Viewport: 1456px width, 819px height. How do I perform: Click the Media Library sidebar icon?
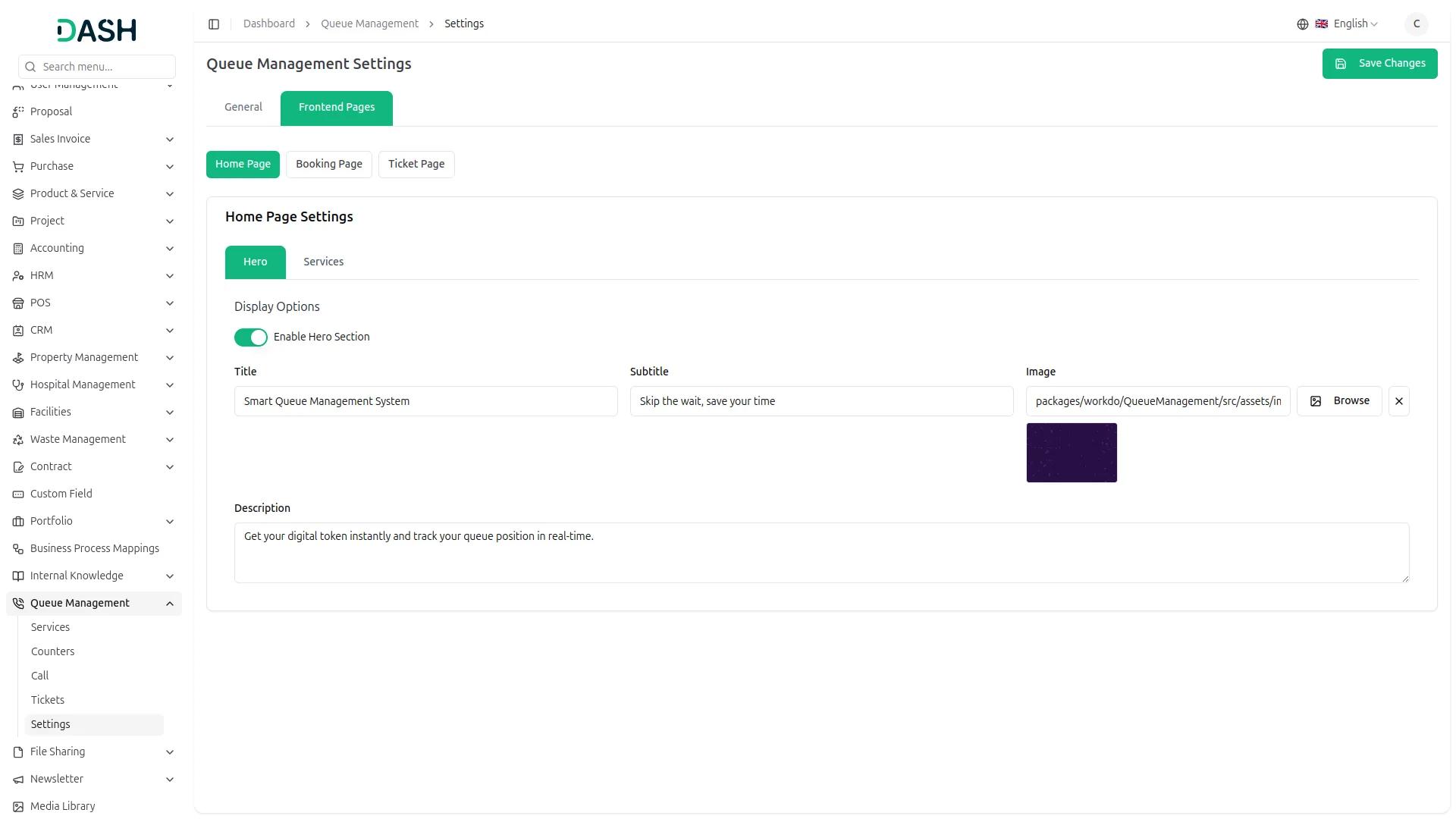click(18, 807)
